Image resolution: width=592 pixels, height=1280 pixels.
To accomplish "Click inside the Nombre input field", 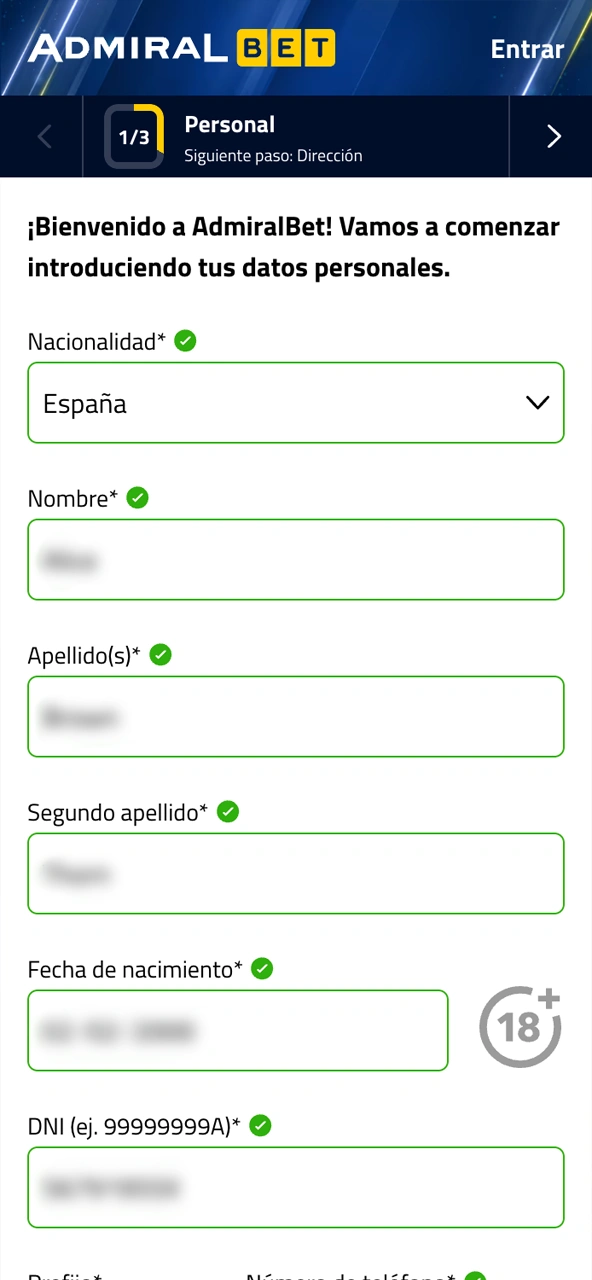I will click(x=296, y=560).
